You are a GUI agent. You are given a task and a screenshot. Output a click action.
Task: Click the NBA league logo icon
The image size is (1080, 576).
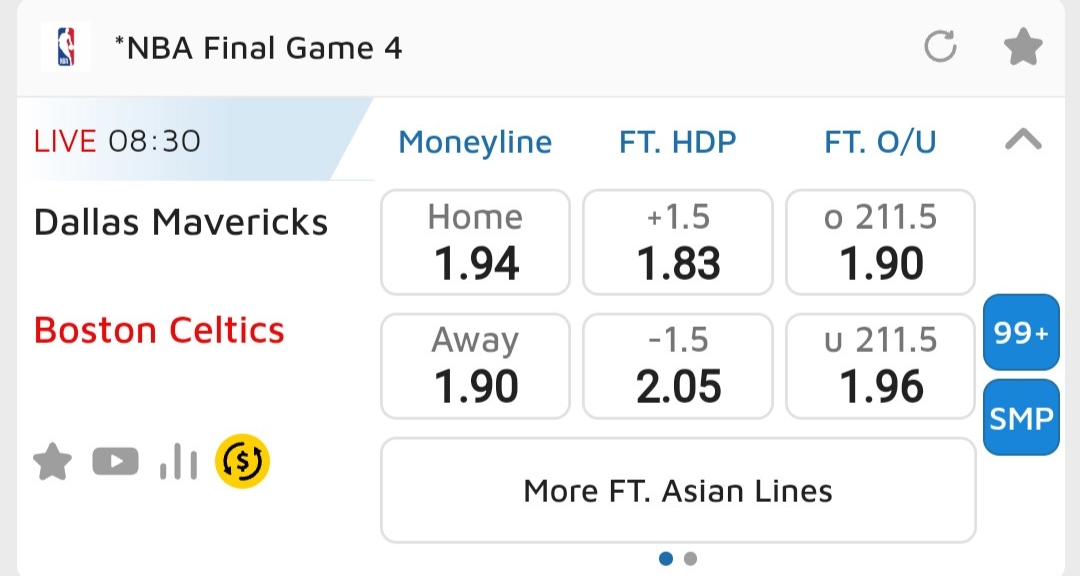tap(65, 47)
